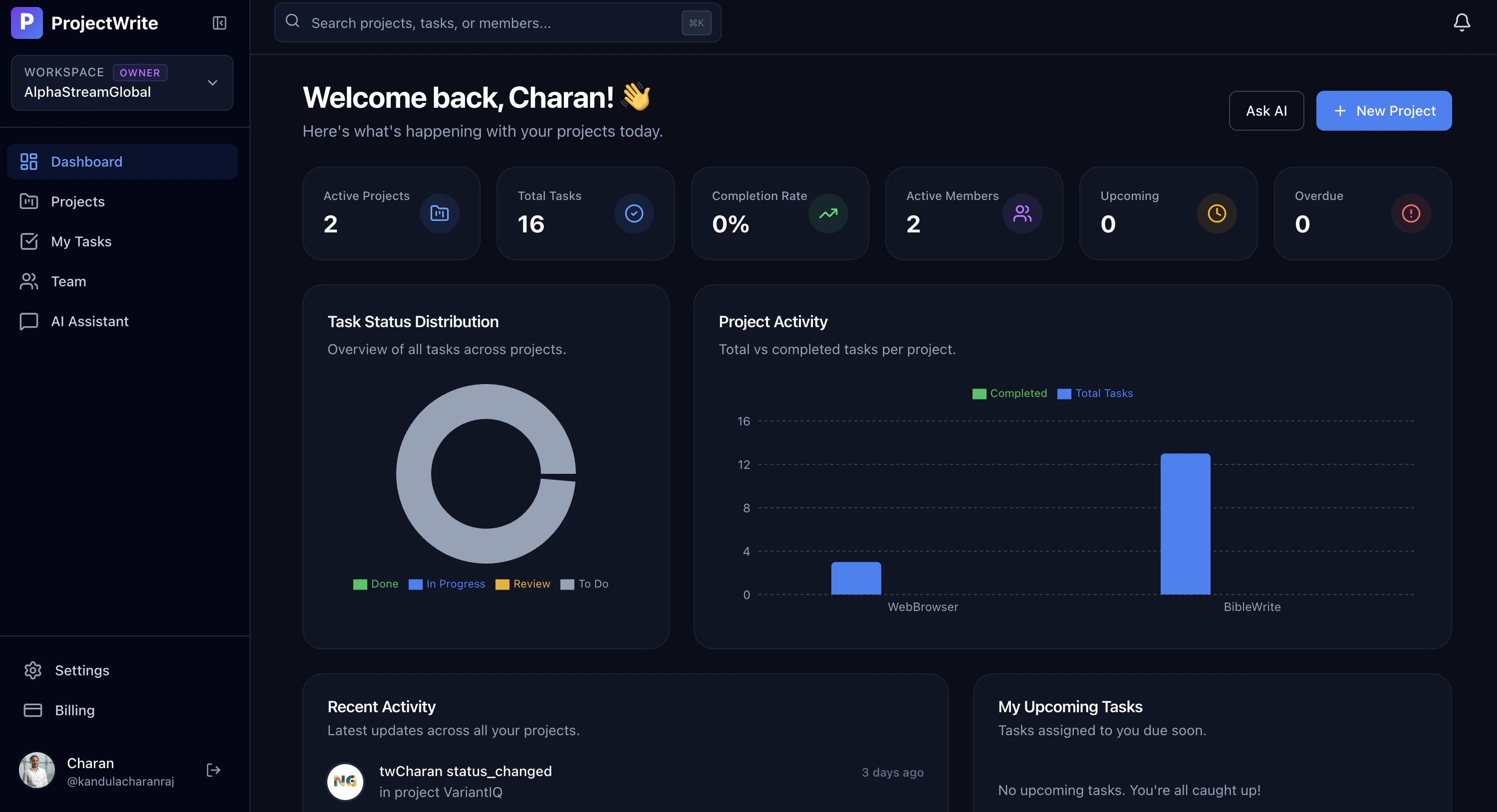
Task: Click the logout icon beside Charan
Action: coord(213,770)
